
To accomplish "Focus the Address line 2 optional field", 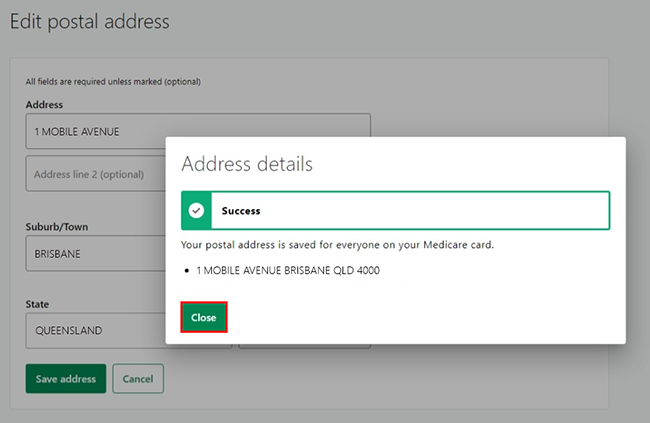I will 94,174.
